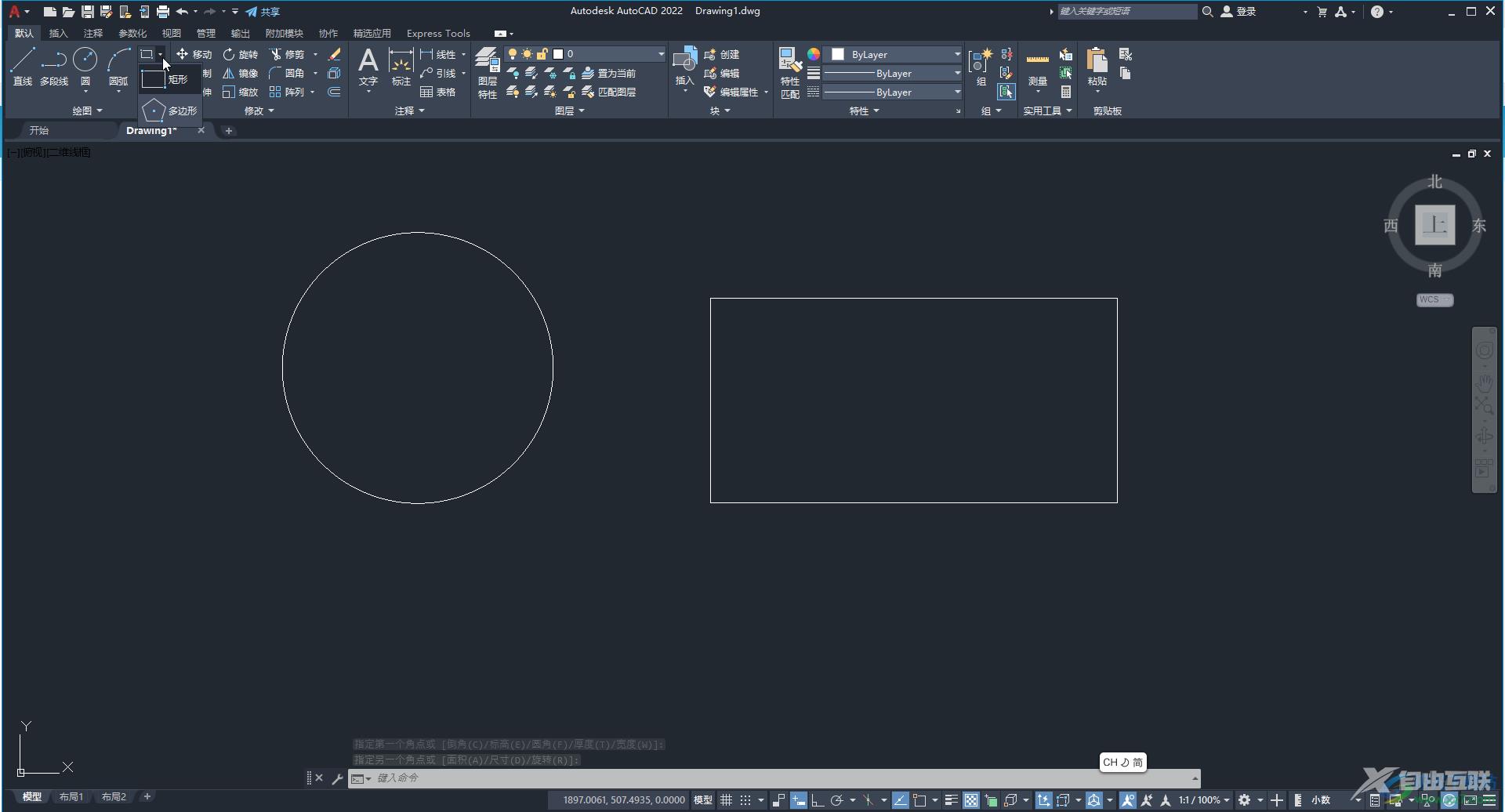Screen dimensions: 1505x812
Task: Click the Share (共享) button
Action: 263,12
